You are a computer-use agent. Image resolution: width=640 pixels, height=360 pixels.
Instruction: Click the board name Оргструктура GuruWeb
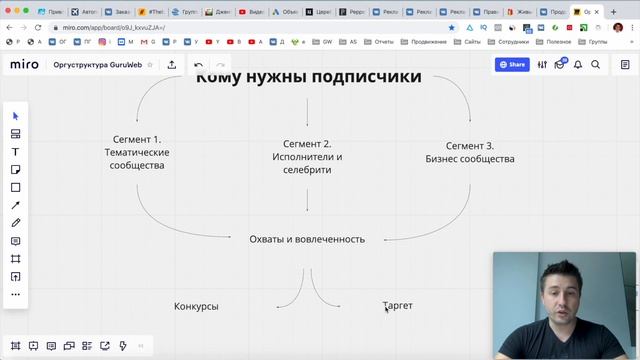click(98, 65)
